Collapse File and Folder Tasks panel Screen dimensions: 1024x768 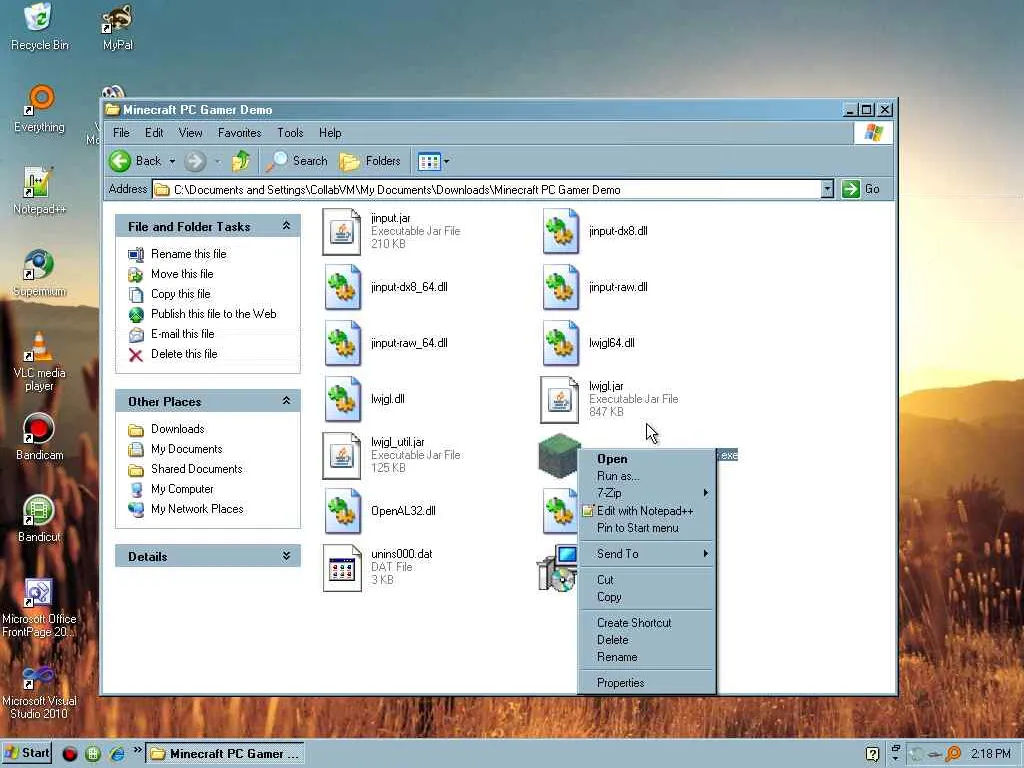point(286,226)
